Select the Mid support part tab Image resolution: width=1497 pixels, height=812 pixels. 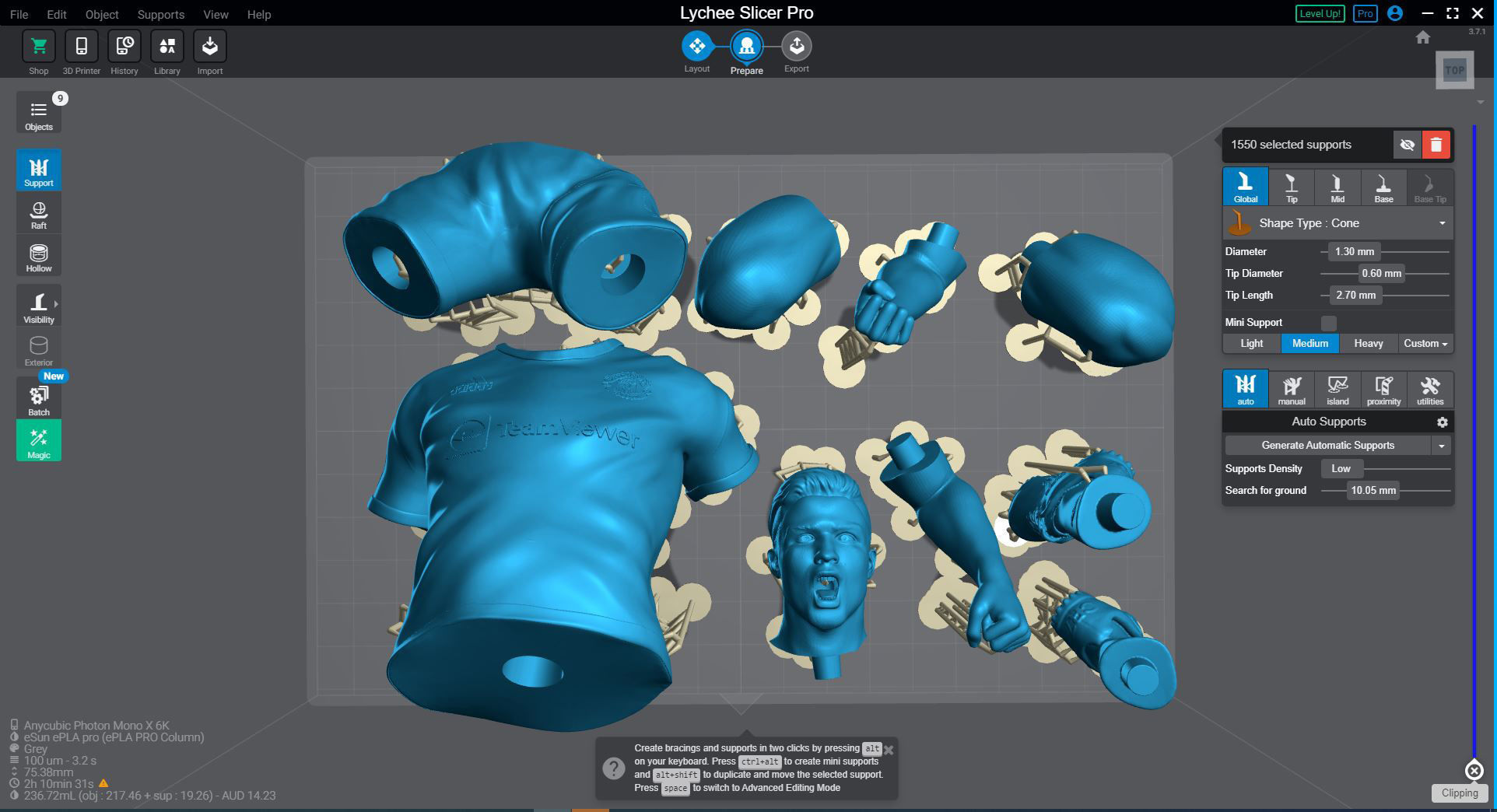(1337, 187)
